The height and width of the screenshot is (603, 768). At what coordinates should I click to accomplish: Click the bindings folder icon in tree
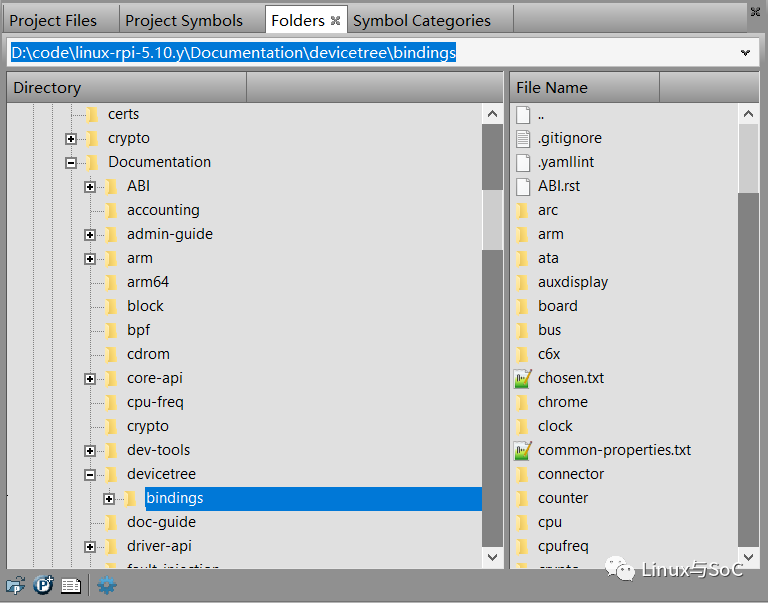point(130,499)
